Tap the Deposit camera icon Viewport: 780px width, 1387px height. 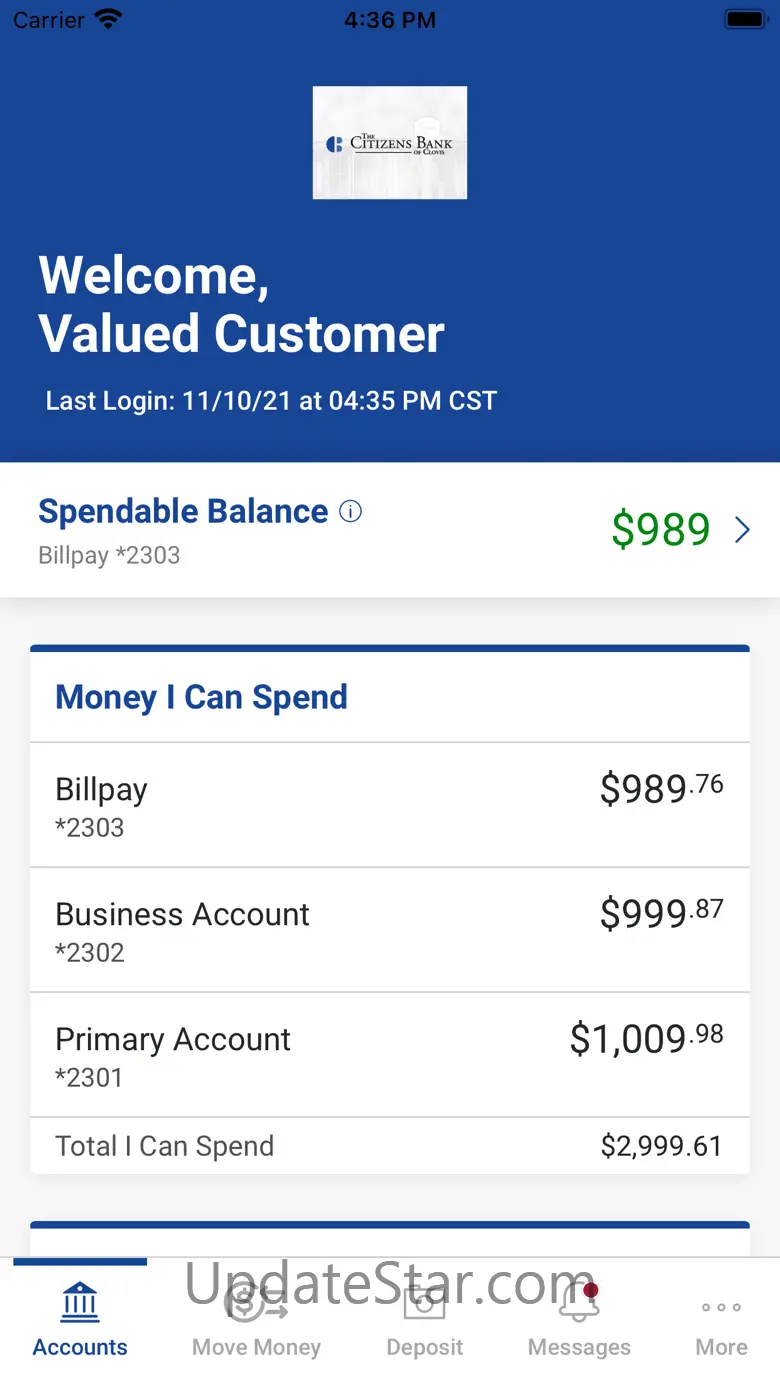pyautogui.click(x=425, y=1303)
